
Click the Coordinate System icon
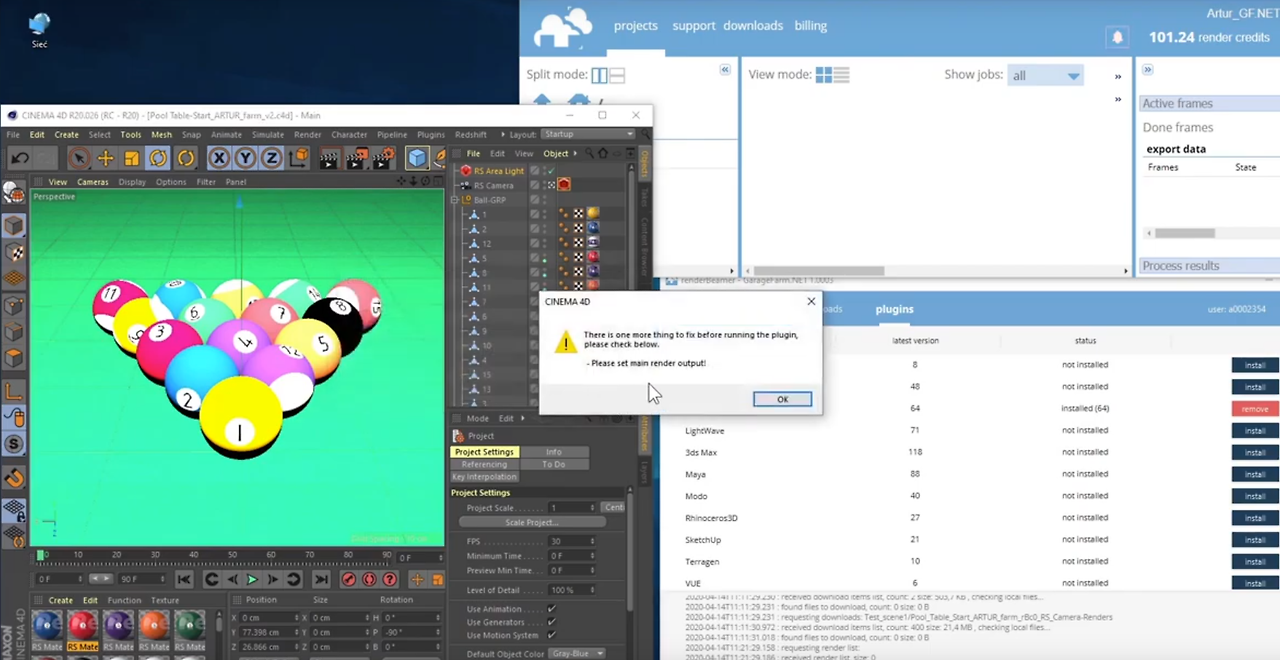click(x=298, y=158)
